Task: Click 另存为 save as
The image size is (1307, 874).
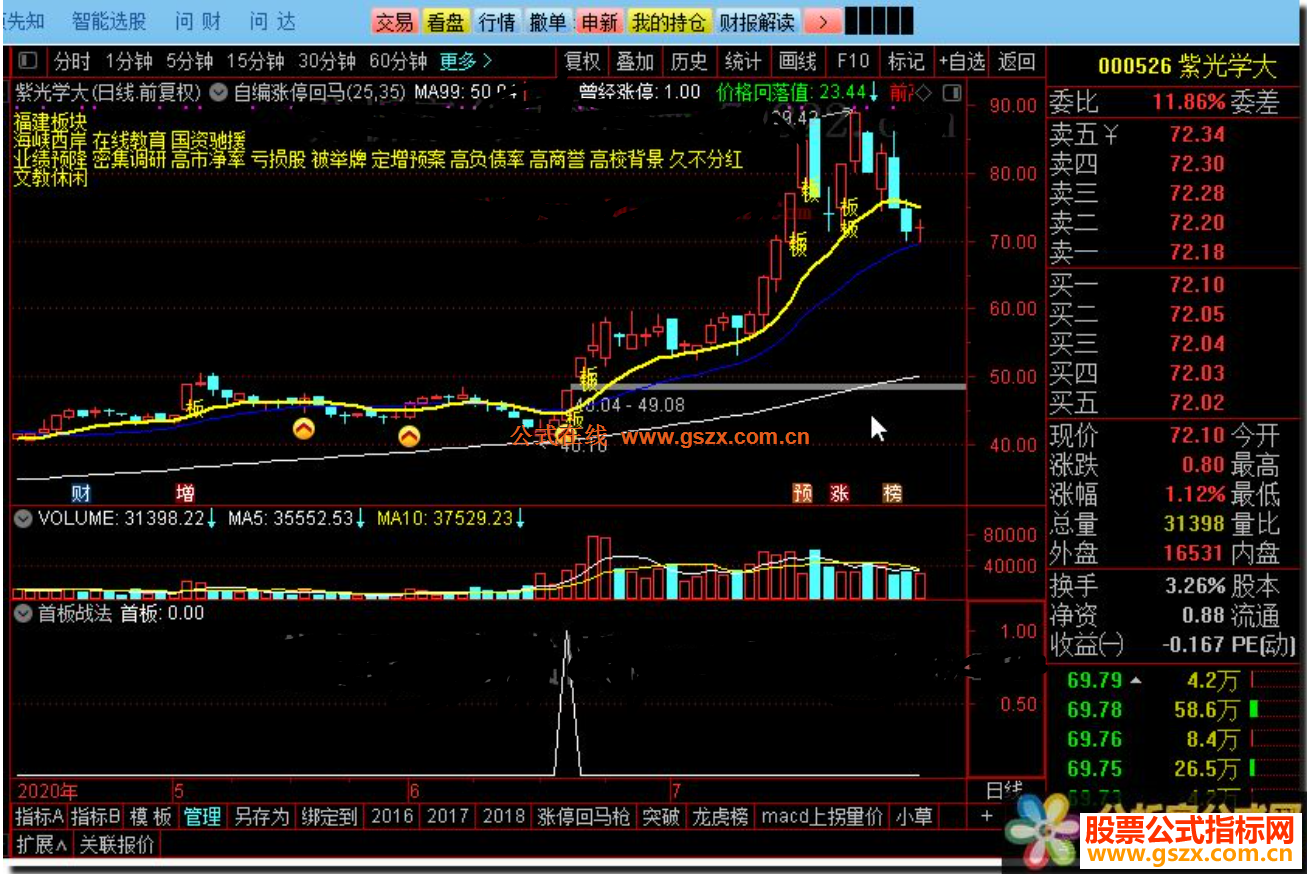Action: point(261,817)
